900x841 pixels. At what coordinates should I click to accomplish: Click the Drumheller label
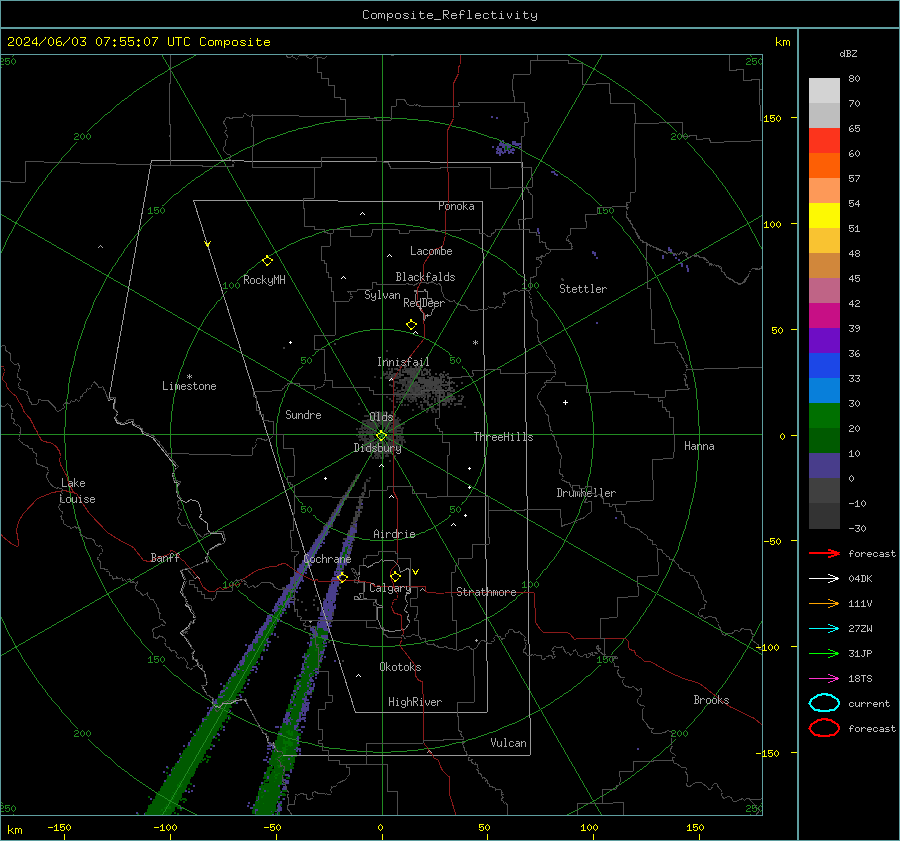pos(586,493)
